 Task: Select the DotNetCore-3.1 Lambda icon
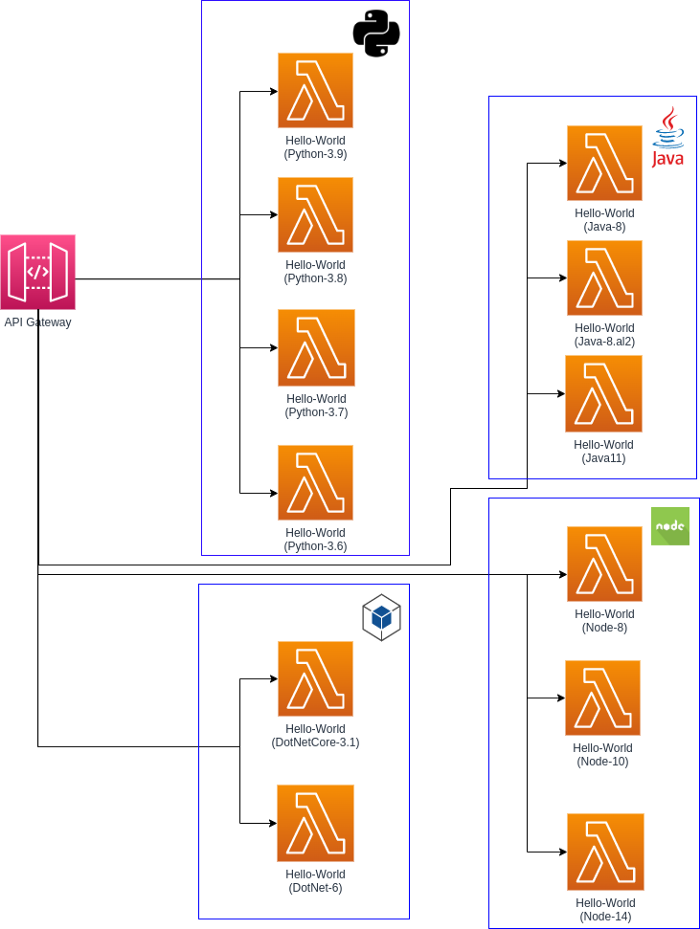[315, 678]
